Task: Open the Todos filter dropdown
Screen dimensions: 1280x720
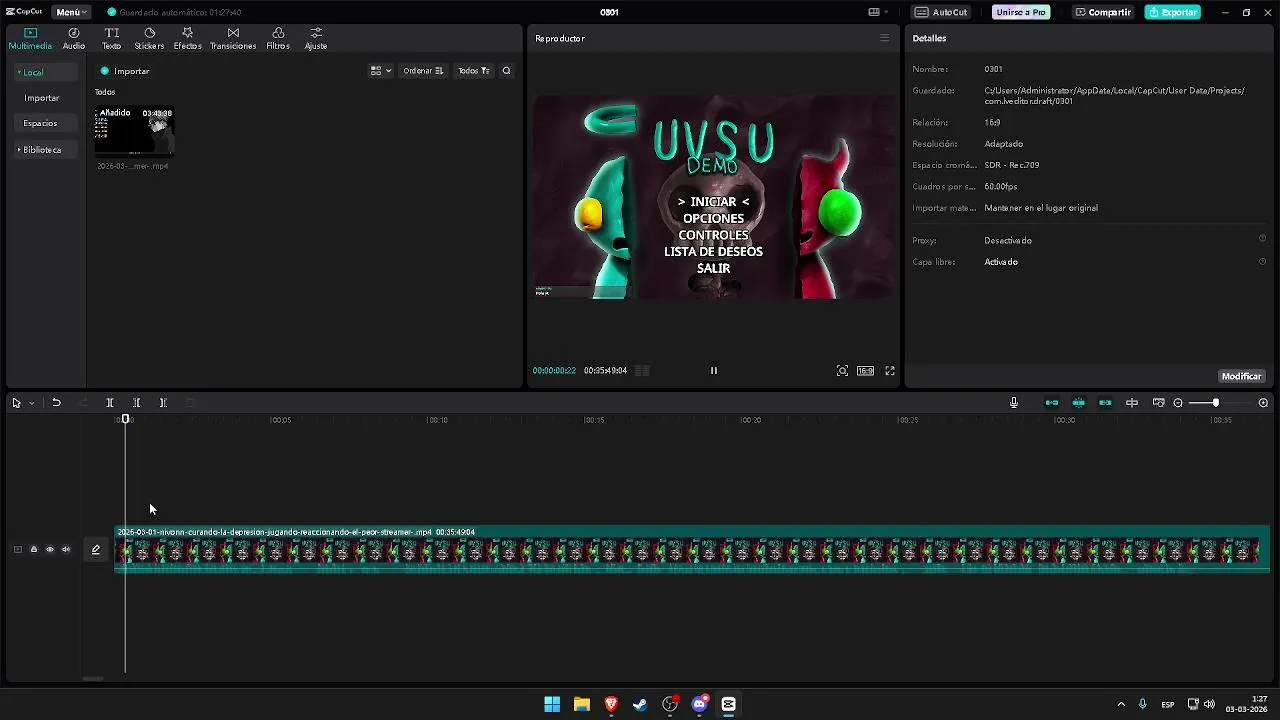Action: coord(473,71)
